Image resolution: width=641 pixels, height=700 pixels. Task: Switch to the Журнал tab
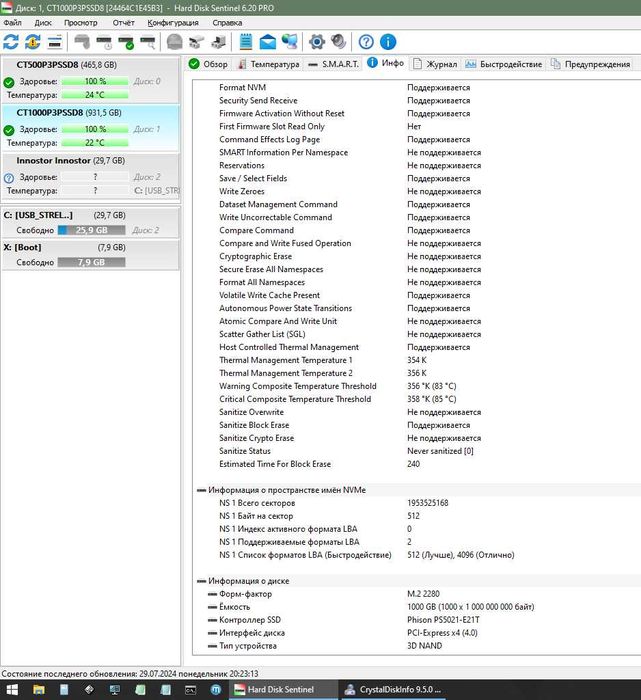[x=435, y=64]
